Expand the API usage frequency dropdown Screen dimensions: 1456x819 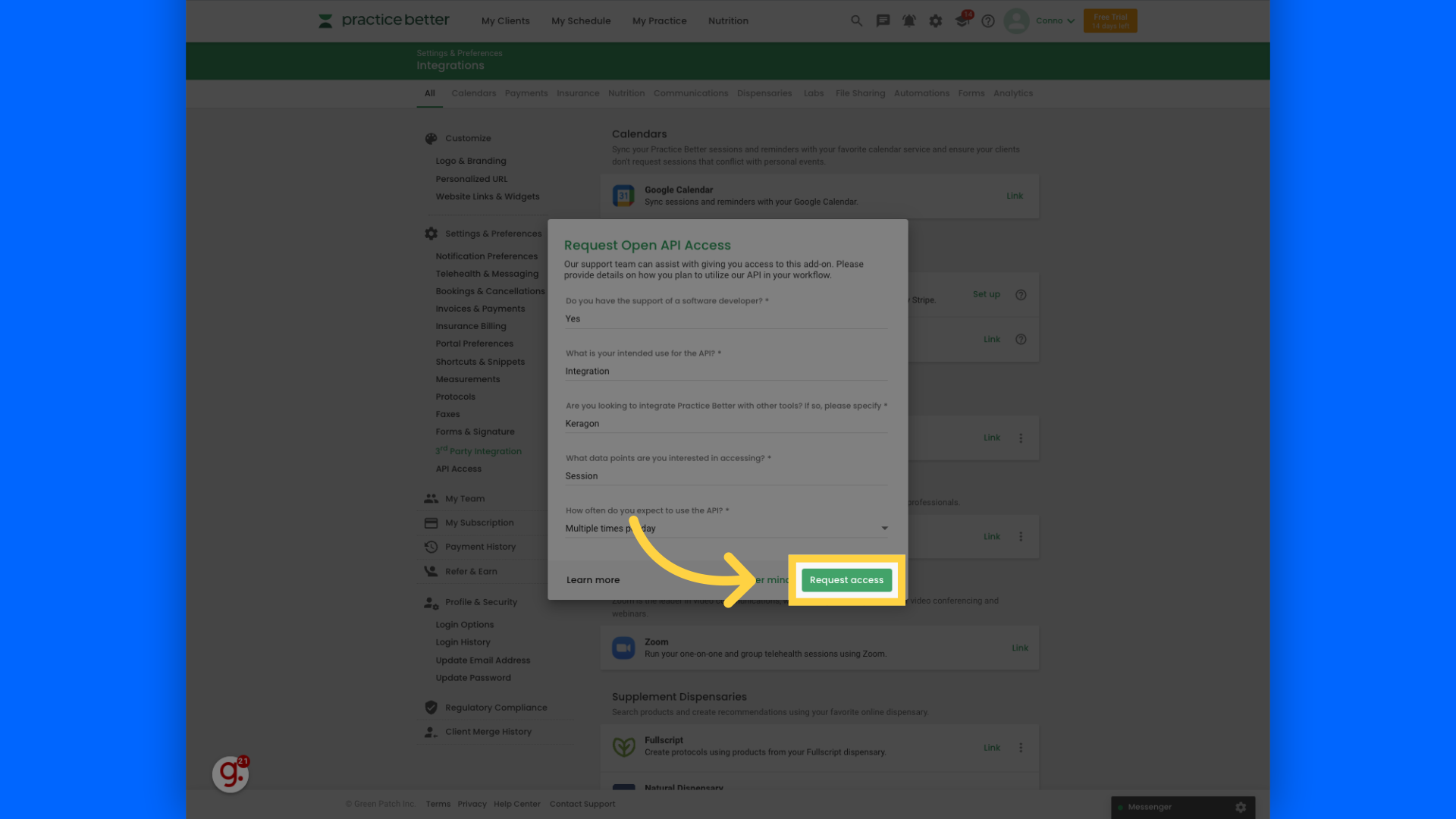[x=726, y=529]
